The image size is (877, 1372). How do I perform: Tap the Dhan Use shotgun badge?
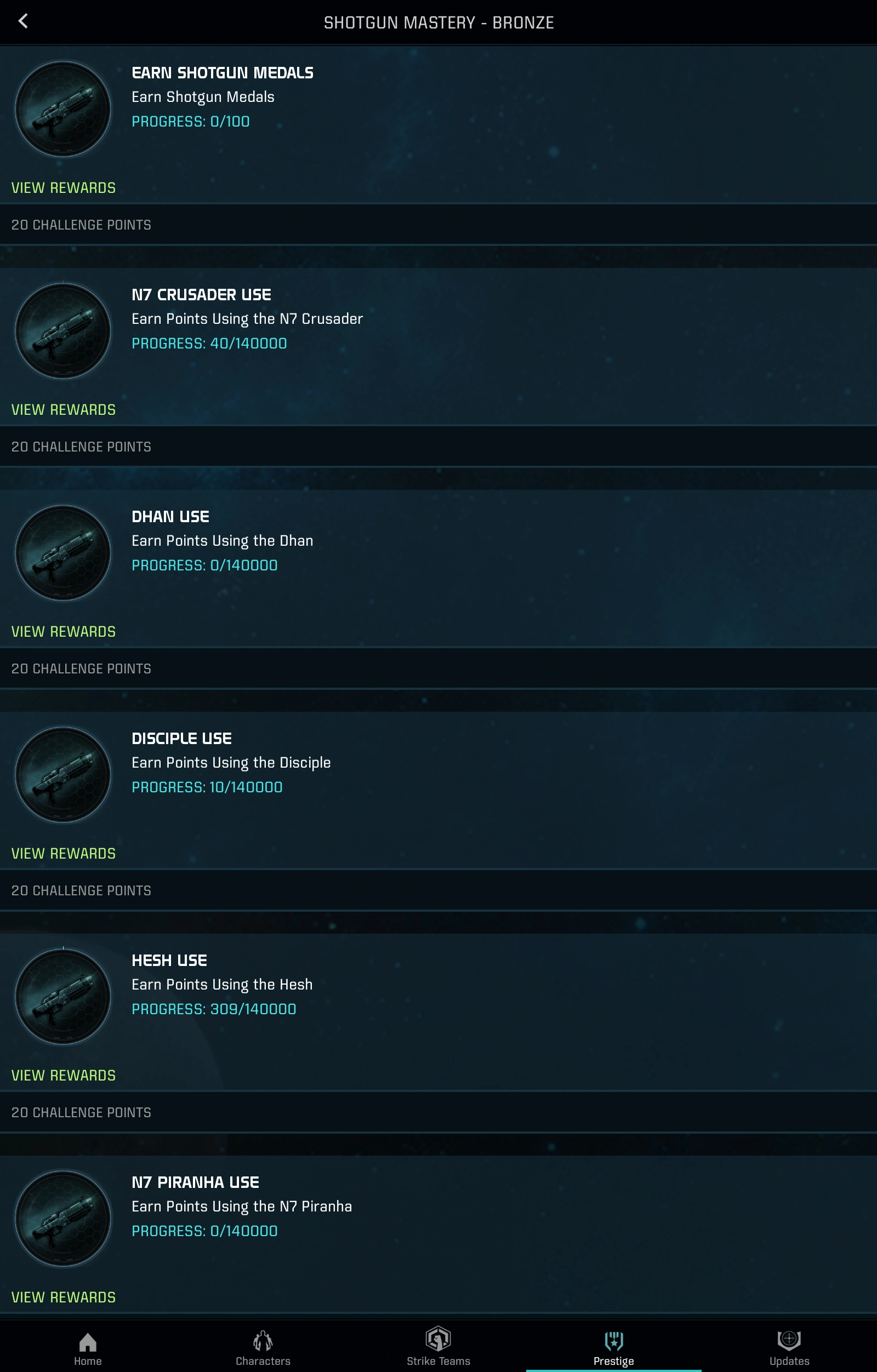pos(63,553)
